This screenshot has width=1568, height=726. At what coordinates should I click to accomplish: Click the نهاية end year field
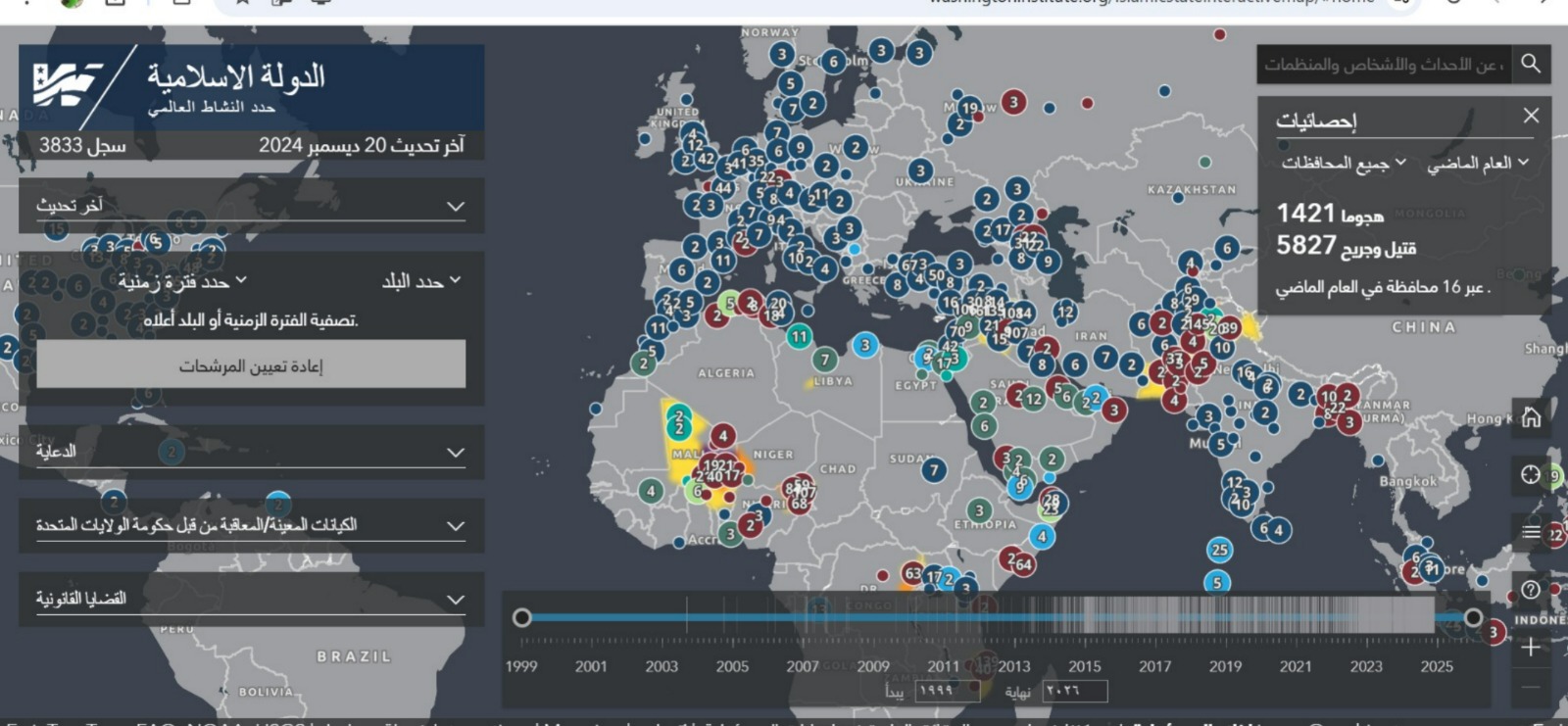pyautogui.click(x=1075, y=691)
